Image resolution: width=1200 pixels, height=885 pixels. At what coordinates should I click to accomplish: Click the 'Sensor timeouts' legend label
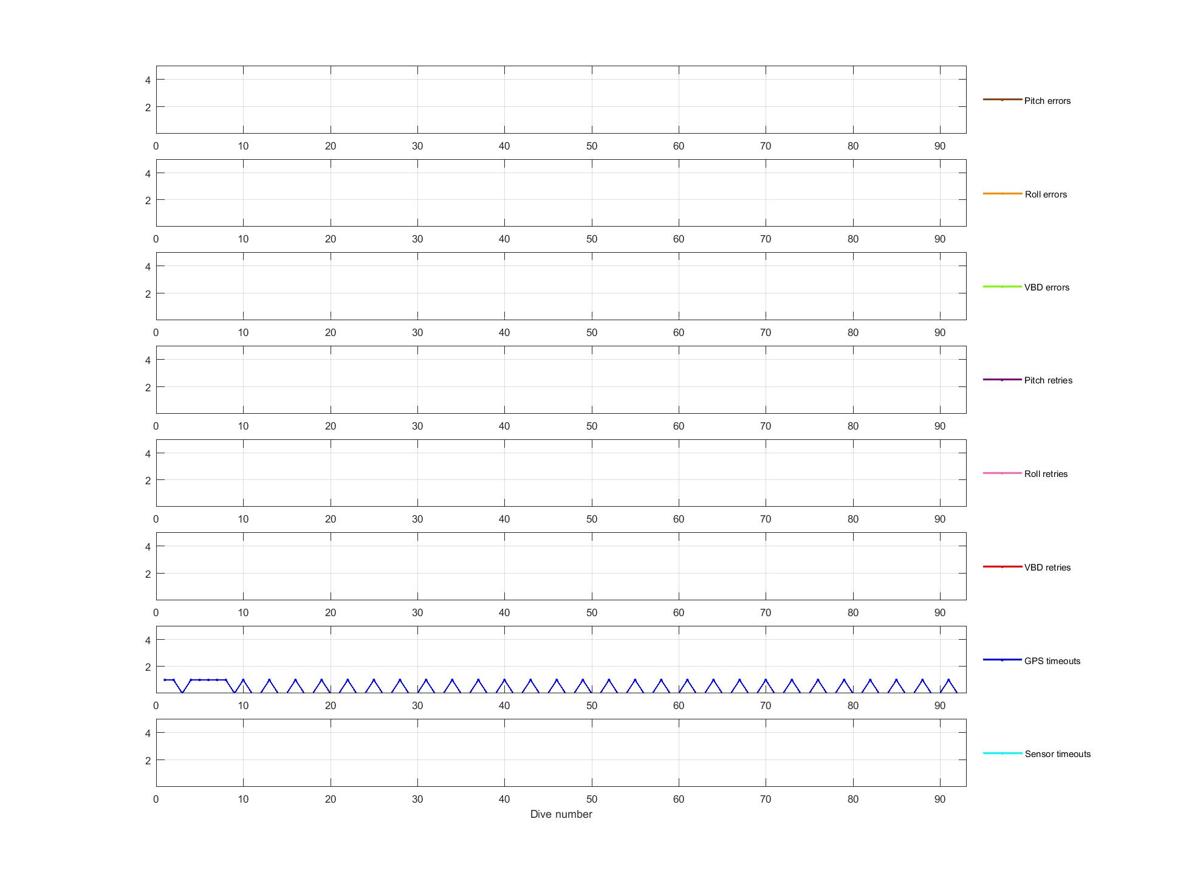(1058, 754)
